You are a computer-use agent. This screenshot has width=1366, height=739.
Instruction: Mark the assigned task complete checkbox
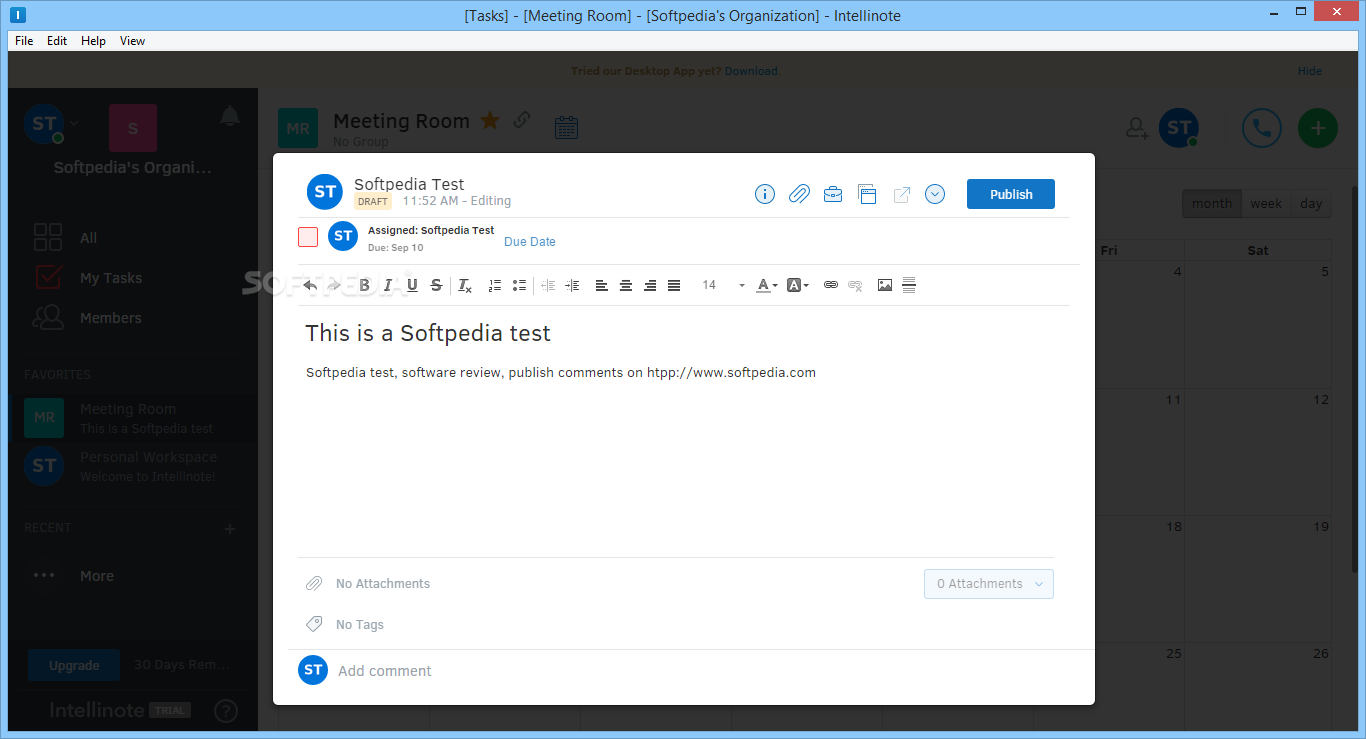coord(308,237)
